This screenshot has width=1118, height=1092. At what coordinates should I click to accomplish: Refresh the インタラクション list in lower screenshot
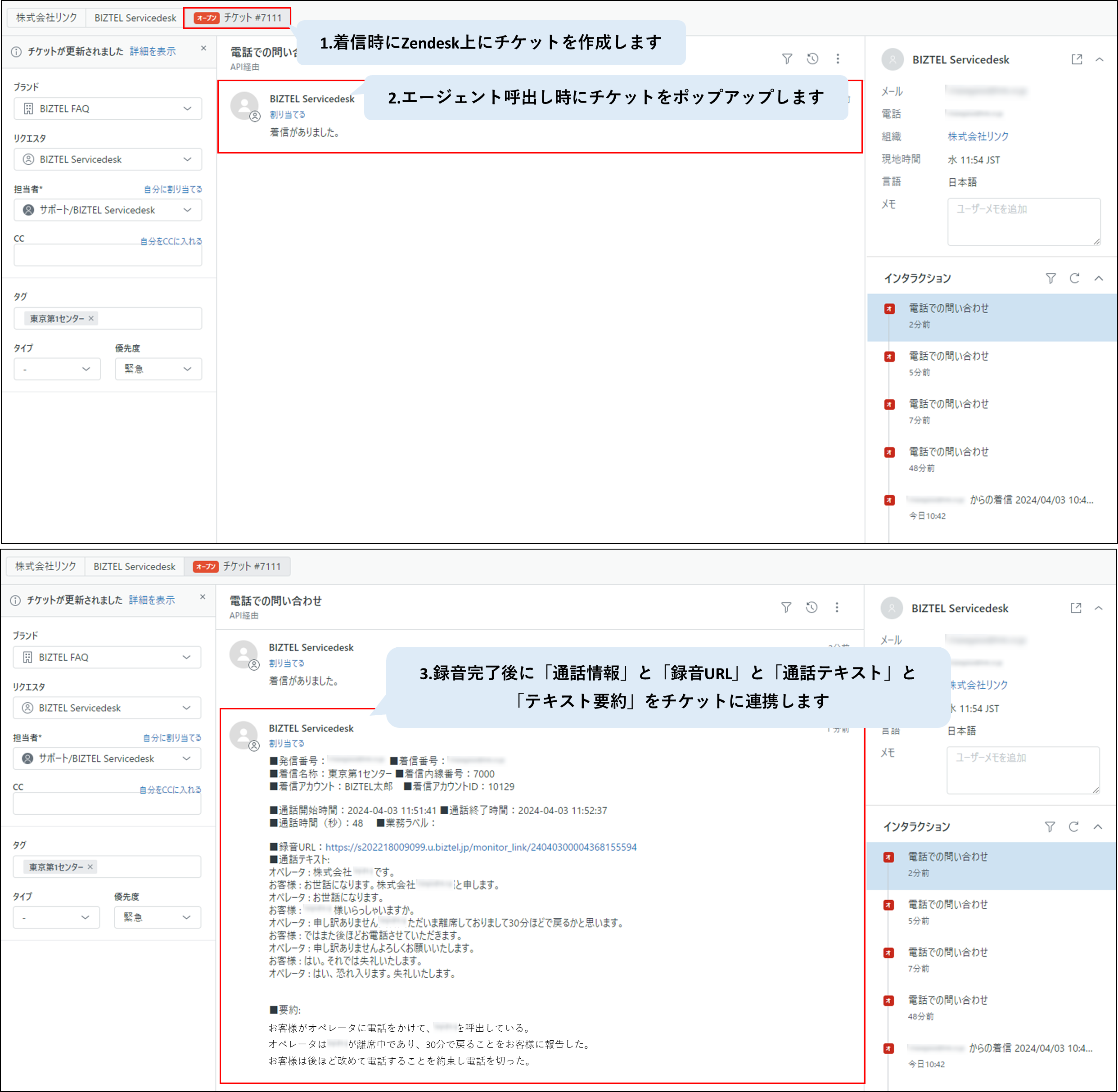click(1074, 826)
